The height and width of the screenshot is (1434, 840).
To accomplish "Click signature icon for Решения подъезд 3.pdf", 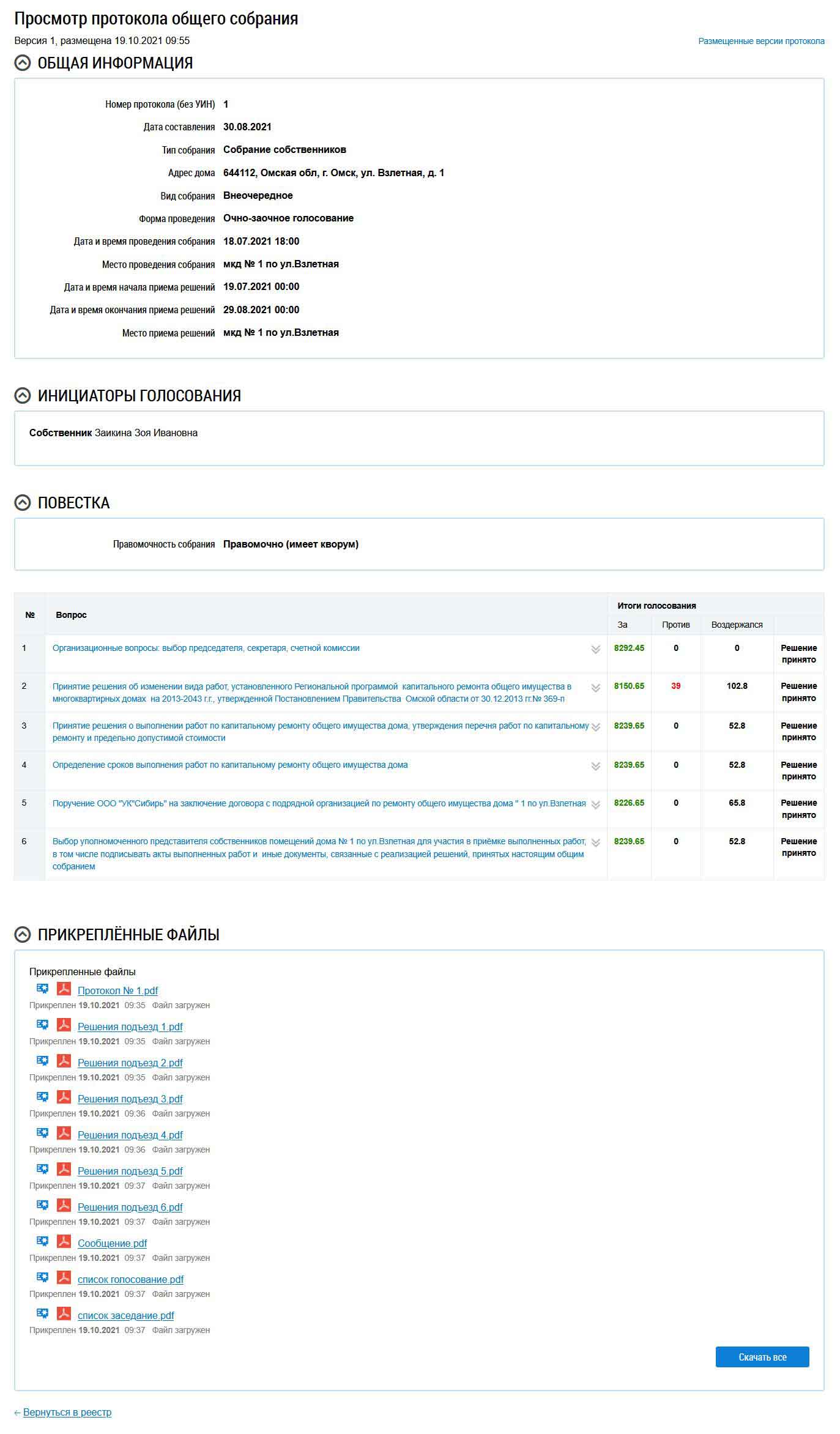I will coord(42,1096).
